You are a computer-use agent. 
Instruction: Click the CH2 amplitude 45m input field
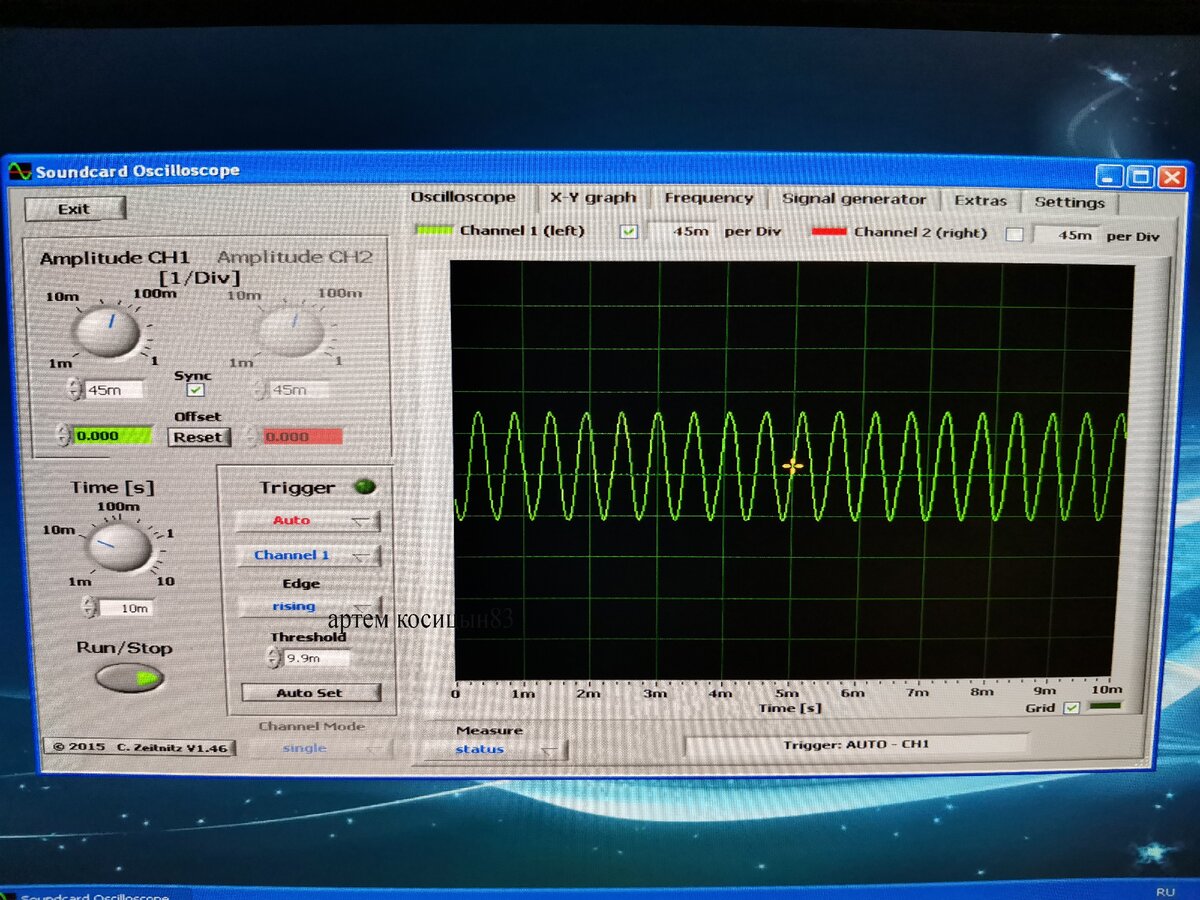[x=300, y=390]
